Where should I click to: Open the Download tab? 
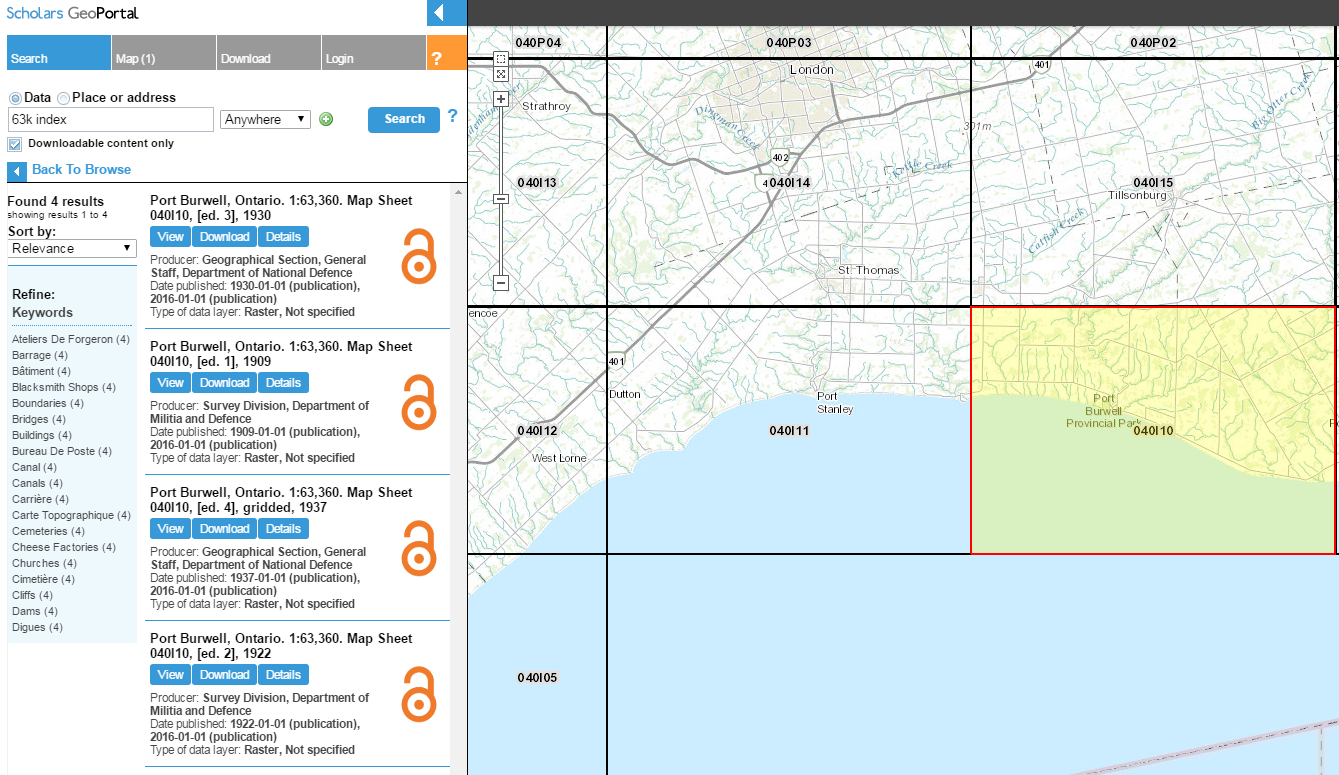268,53
